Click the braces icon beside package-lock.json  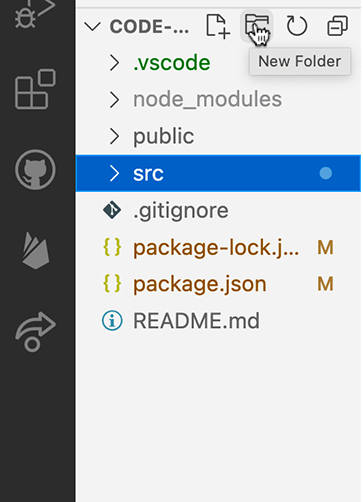(x=112, y=247)
